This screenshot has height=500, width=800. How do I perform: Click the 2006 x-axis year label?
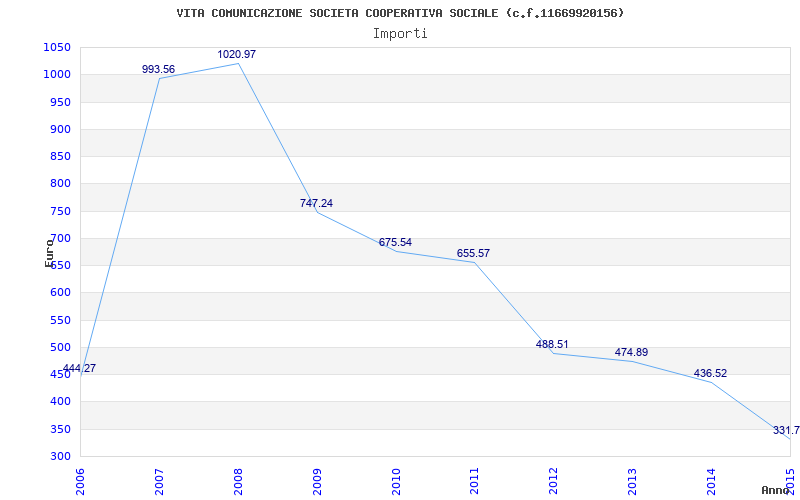click(x=80, y=482)
